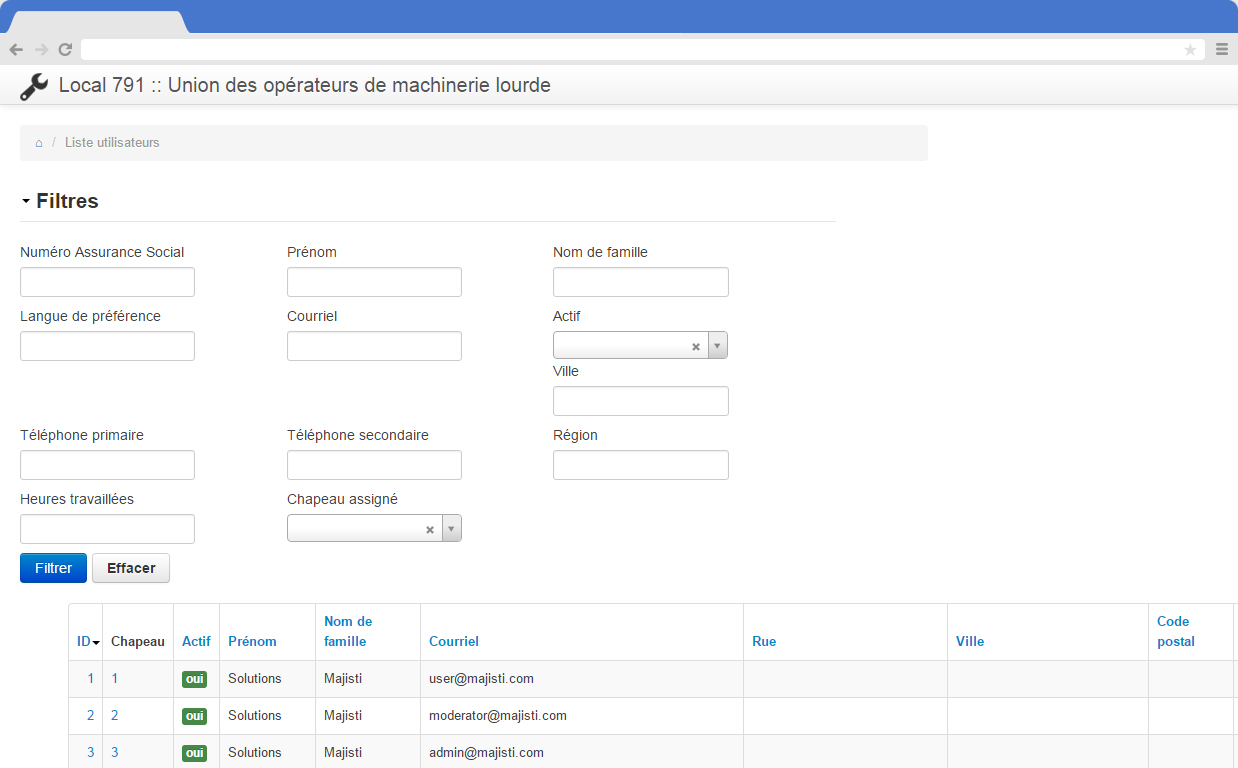The image size is (1238, 768).
Task: Focus the Prénom filter field
Action: point(374,282)
